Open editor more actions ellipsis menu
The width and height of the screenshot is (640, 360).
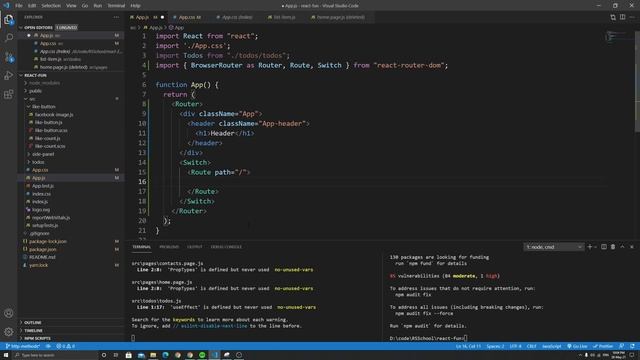coord(632,17)
